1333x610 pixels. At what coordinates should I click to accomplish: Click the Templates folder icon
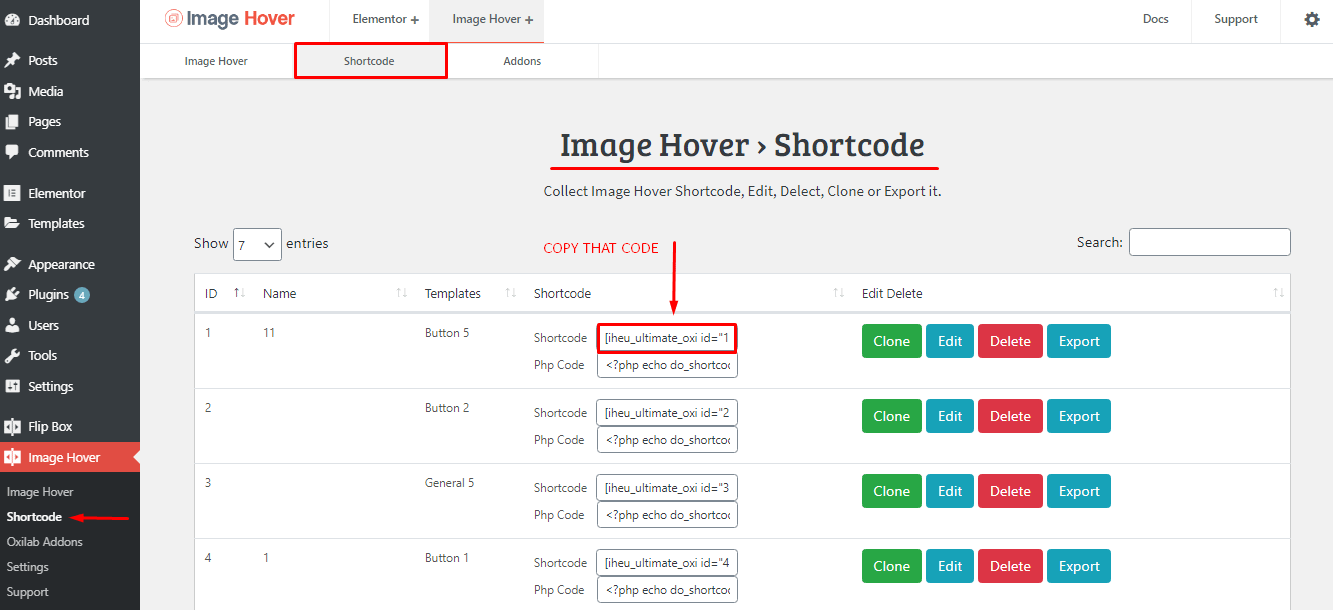tap(12, 223)
